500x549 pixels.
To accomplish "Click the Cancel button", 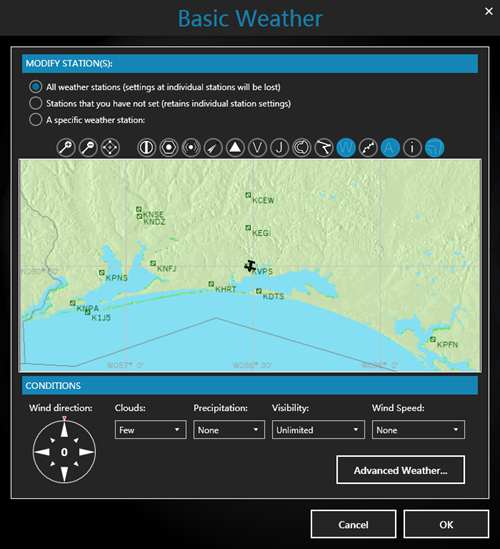I will point(353,524).
